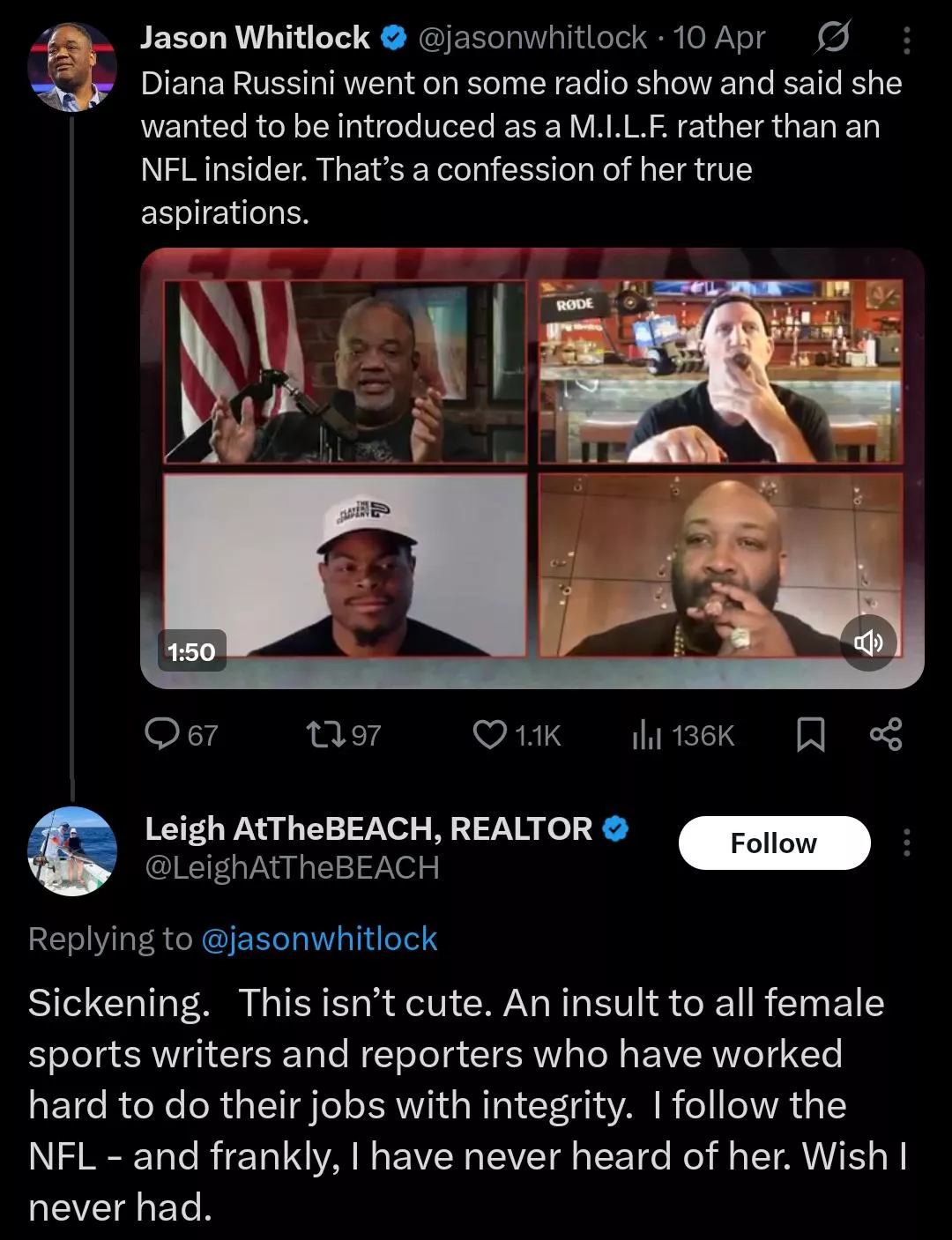Open Jason Whitlock's profile picture
The image size is (952, 1240).
pyautogui.click(x=72, y=68)
